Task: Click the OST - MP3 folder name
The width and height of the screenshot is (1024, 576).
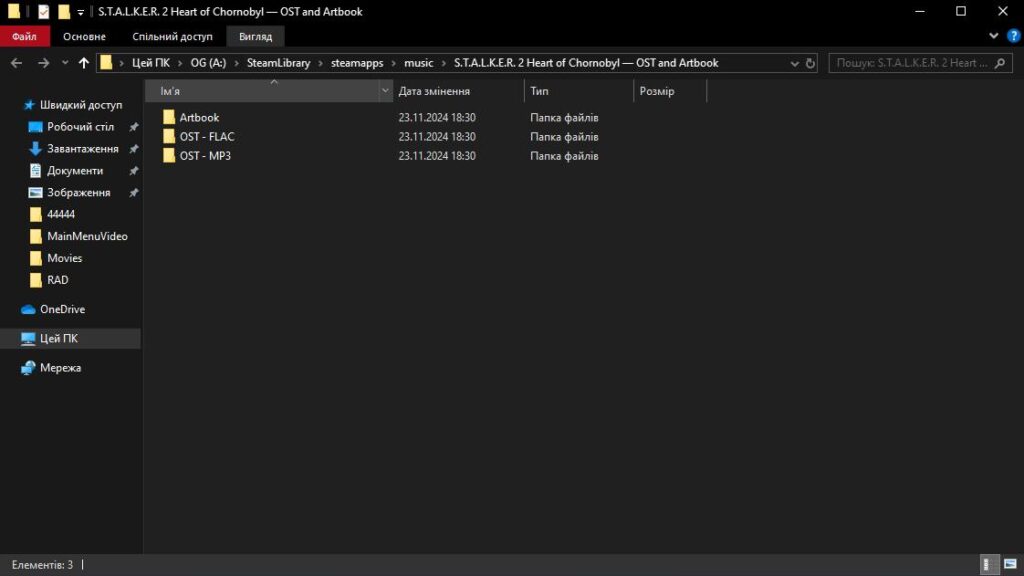Action: 205,155
